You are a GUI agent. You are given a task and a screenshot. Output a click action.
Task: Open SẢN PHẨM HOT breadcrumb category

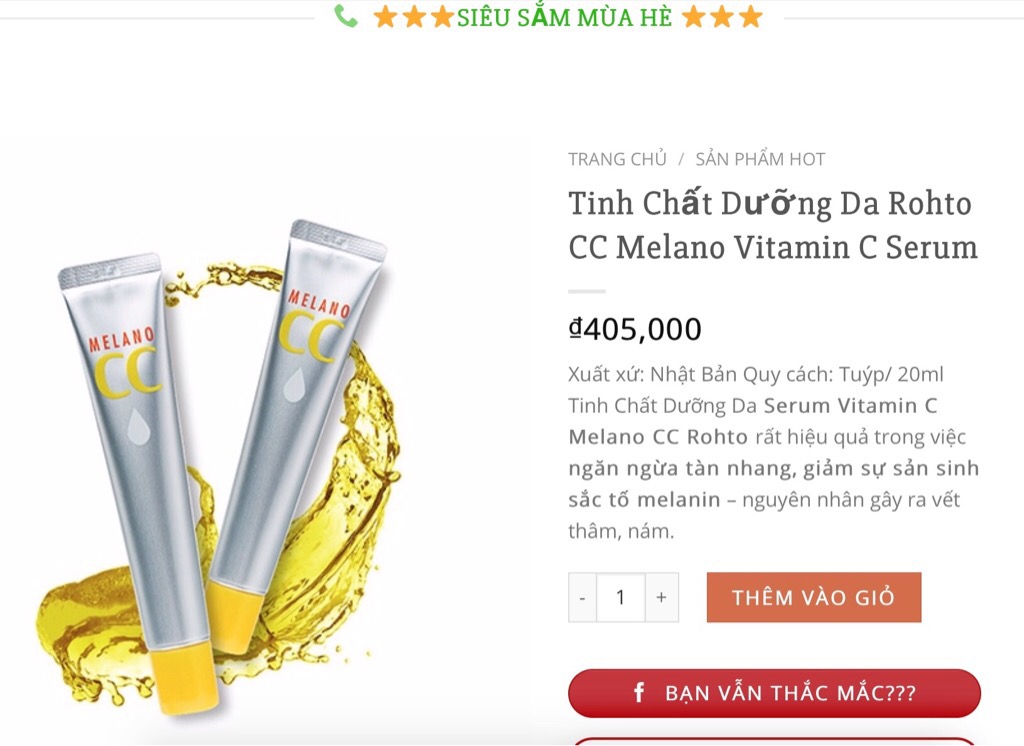[x=760, y=159]
